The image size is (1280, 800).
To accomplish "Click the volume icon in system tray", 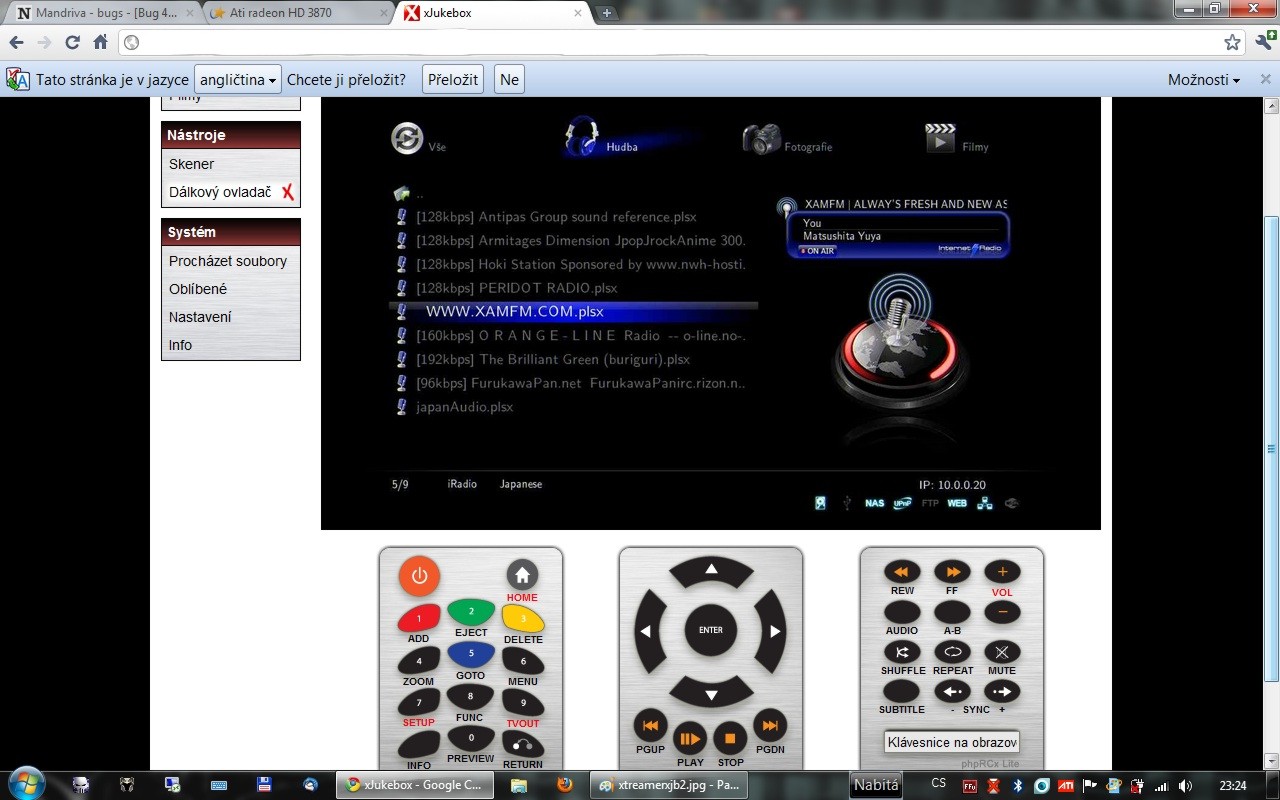I will (1185, 785).
